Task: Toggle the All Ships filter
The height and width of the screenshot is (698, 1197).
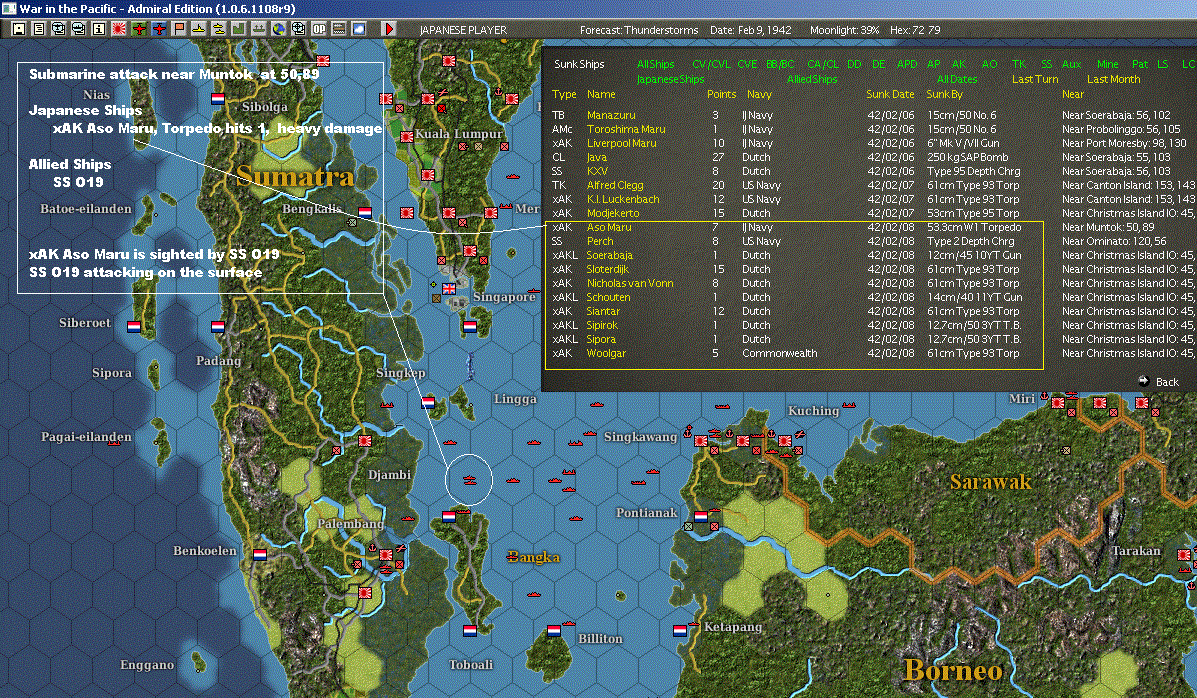Action: pos(655,64)
